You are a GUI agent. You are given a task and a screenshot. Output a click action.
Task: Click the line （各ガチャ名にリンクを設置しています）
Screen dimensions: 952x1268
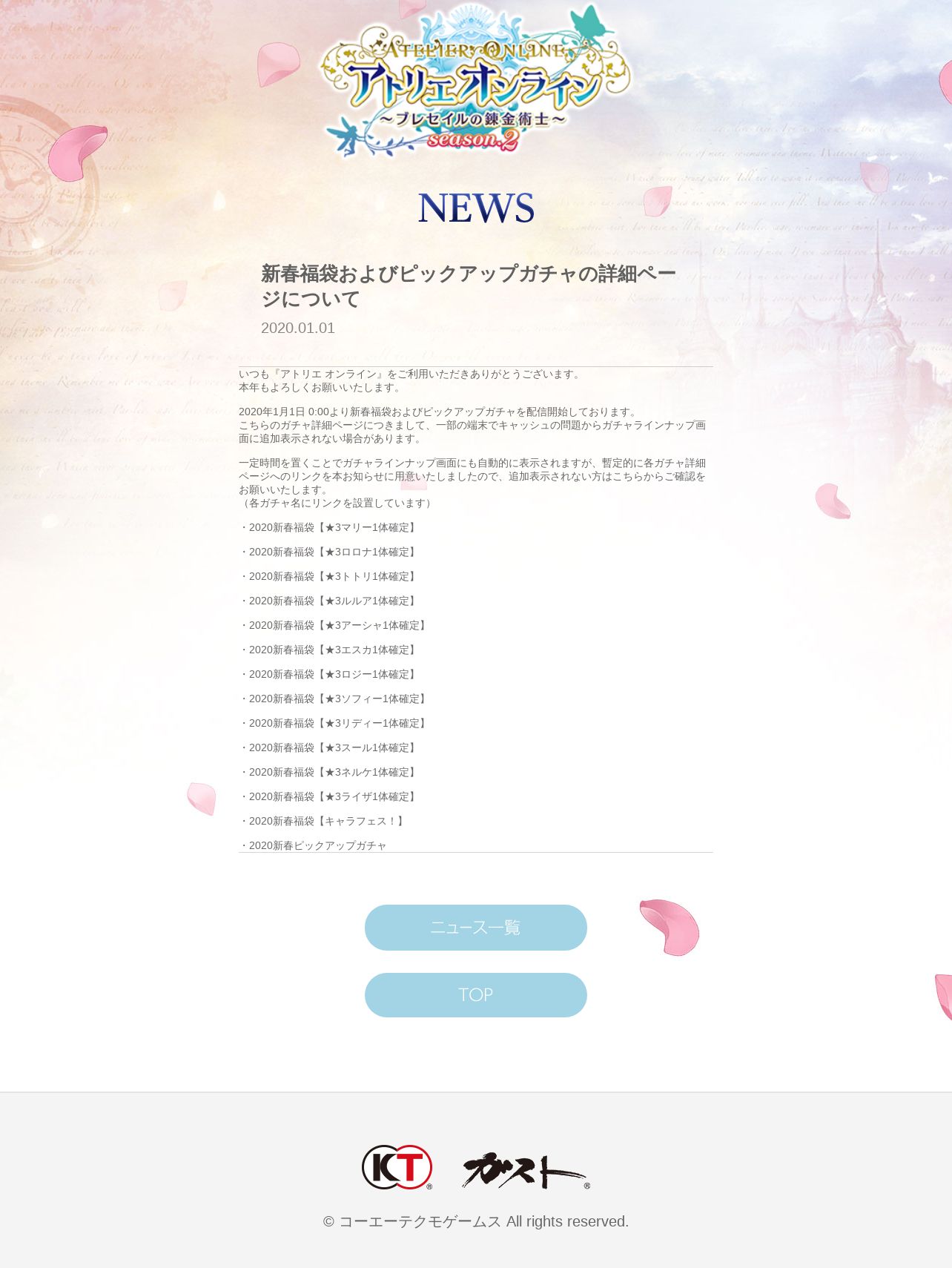(x=337, y=503)
